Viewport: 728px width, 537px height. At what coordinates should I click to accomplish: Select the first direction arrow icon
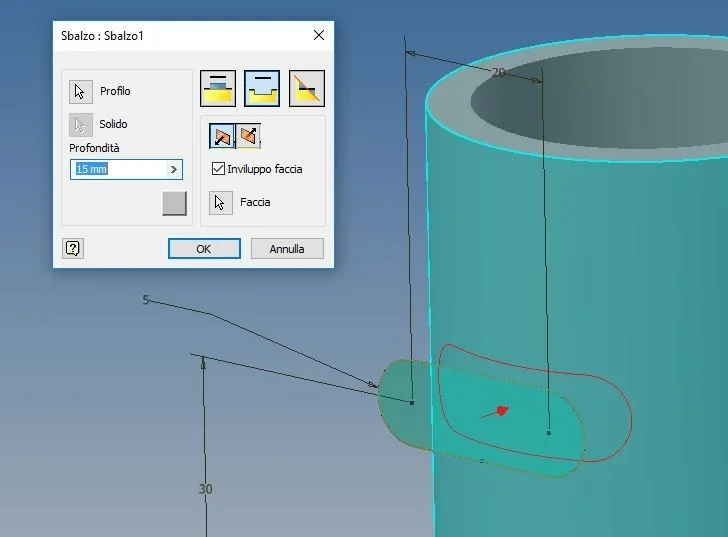pyautogui.click(x=222, y=136)
